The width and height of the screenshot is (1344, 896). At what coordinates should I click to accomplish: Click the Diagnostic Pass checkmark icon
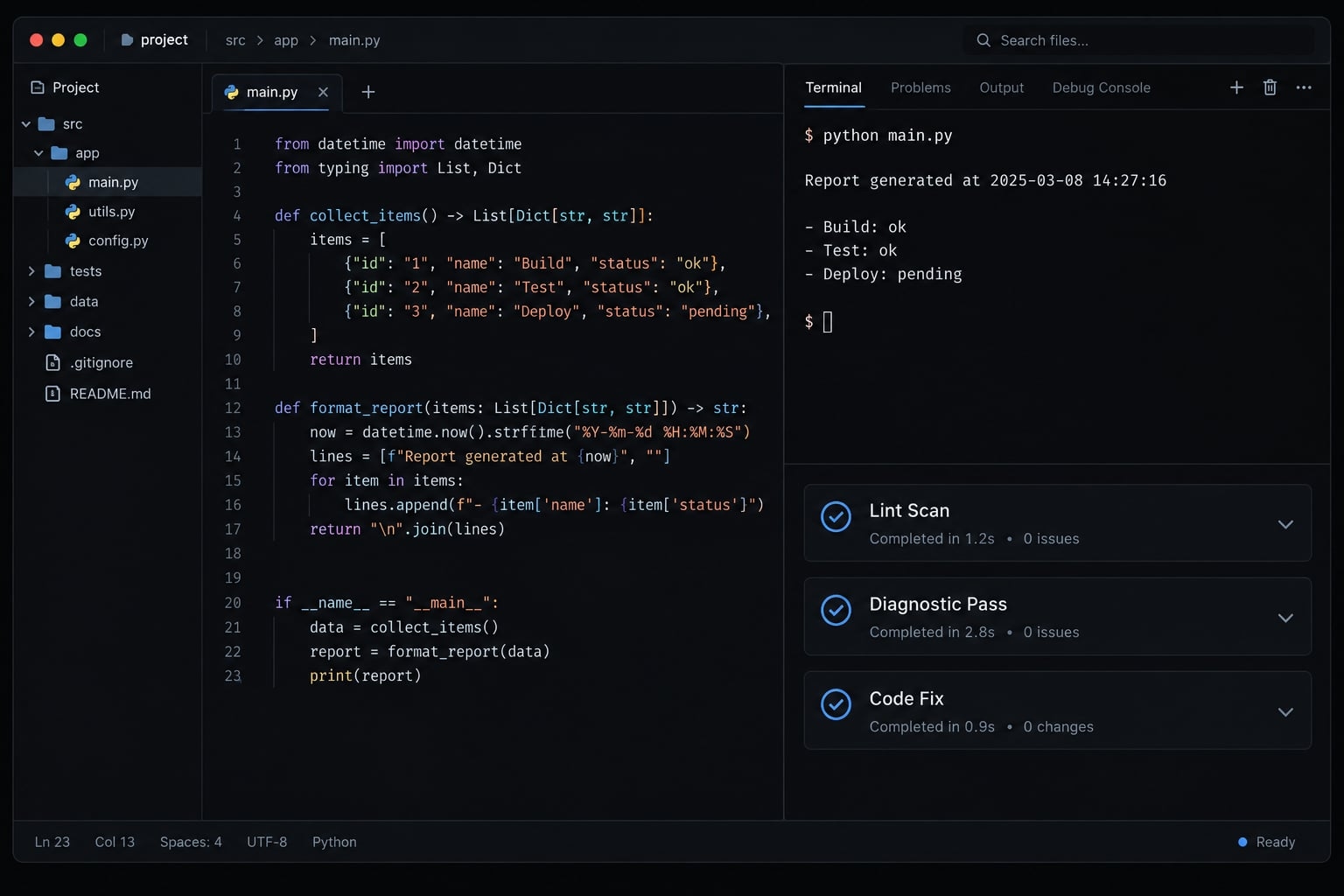coord(836,610)
